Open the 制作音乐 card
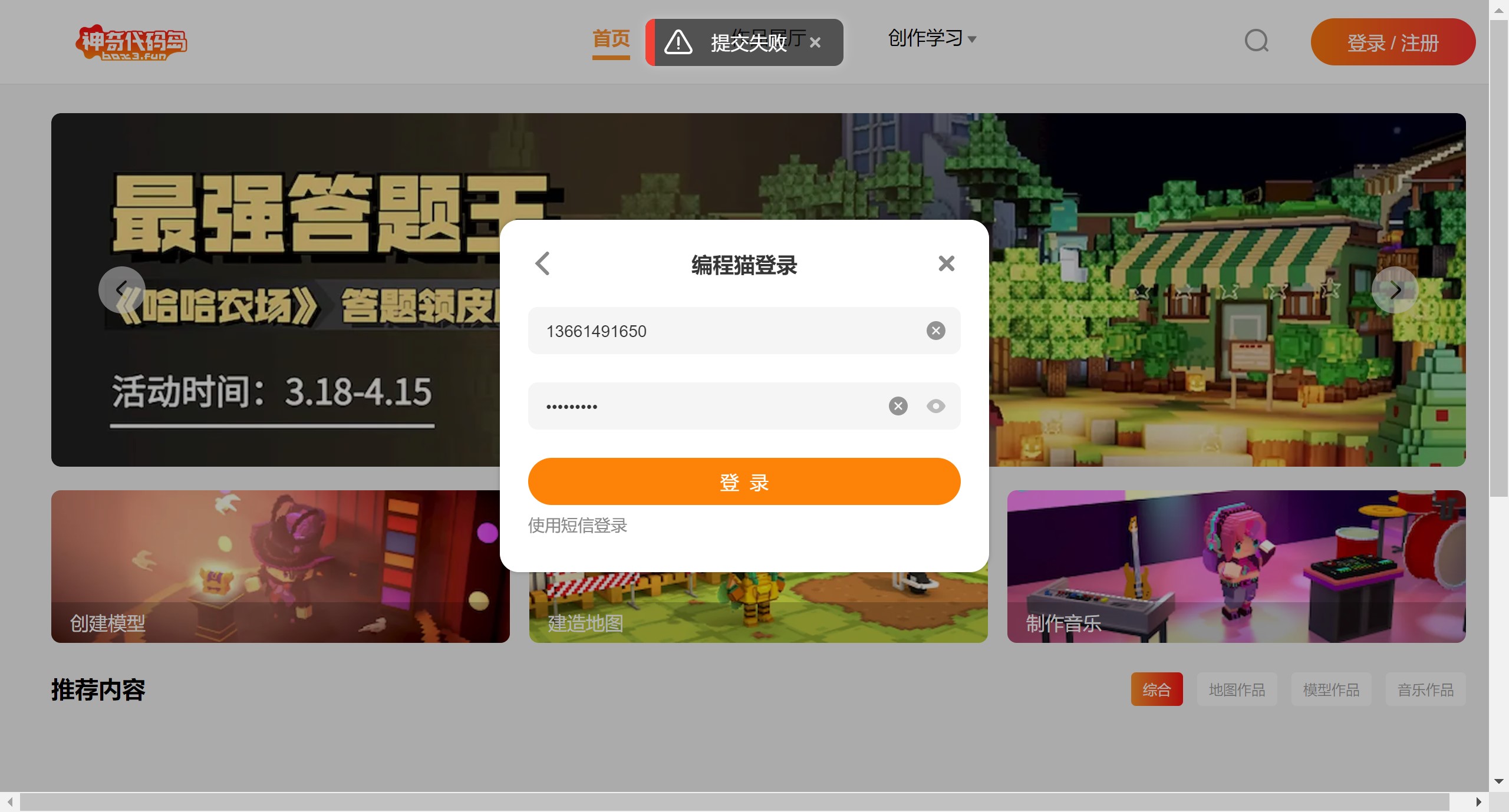This screenshot has width=1509, height=812. (1236, 566)
